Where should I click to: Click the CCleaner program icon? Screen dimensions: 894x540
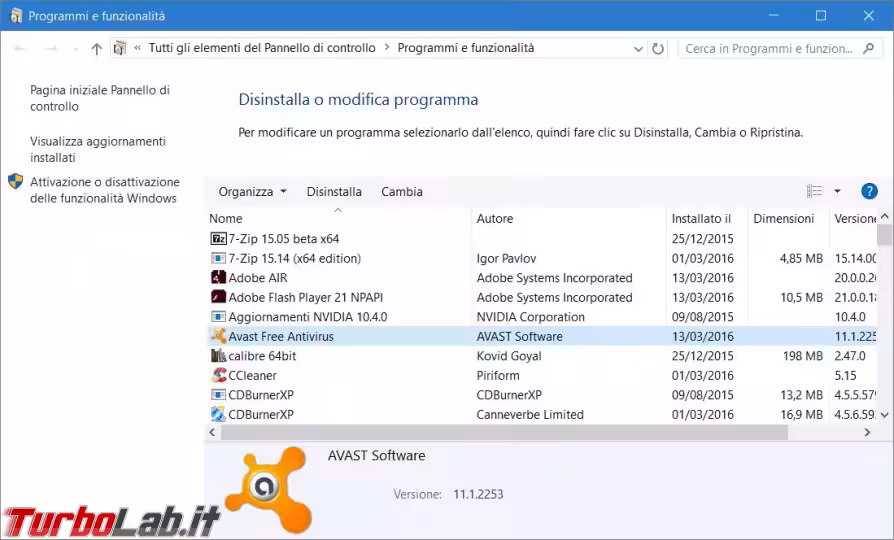tap(218, 375)
